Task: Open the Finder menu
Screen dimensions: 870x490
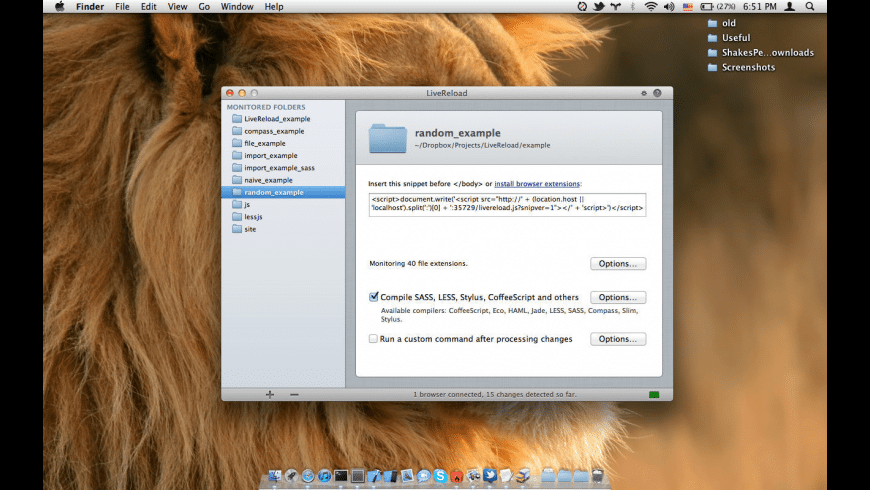Action: tap(90, 7)
